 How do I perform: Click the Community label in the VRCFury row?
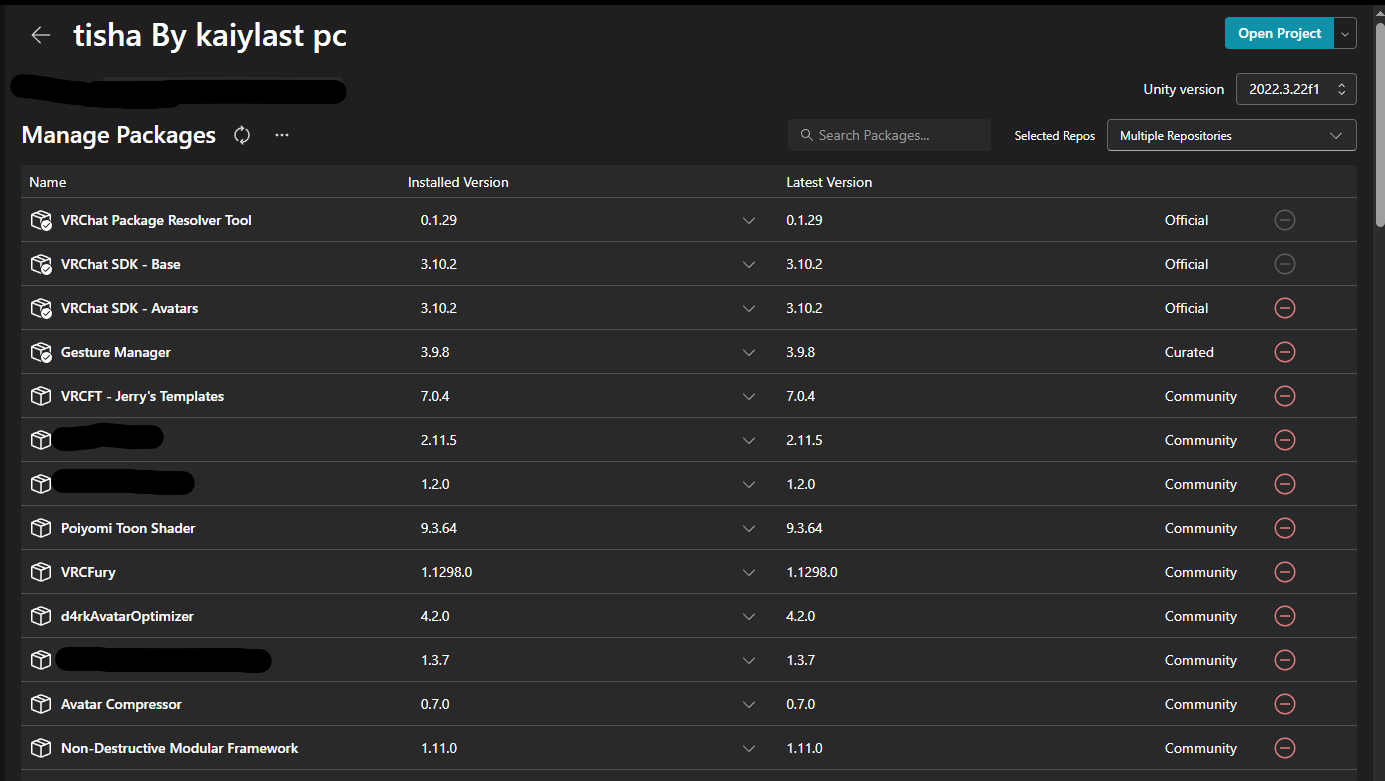(x=1201, y=572)
